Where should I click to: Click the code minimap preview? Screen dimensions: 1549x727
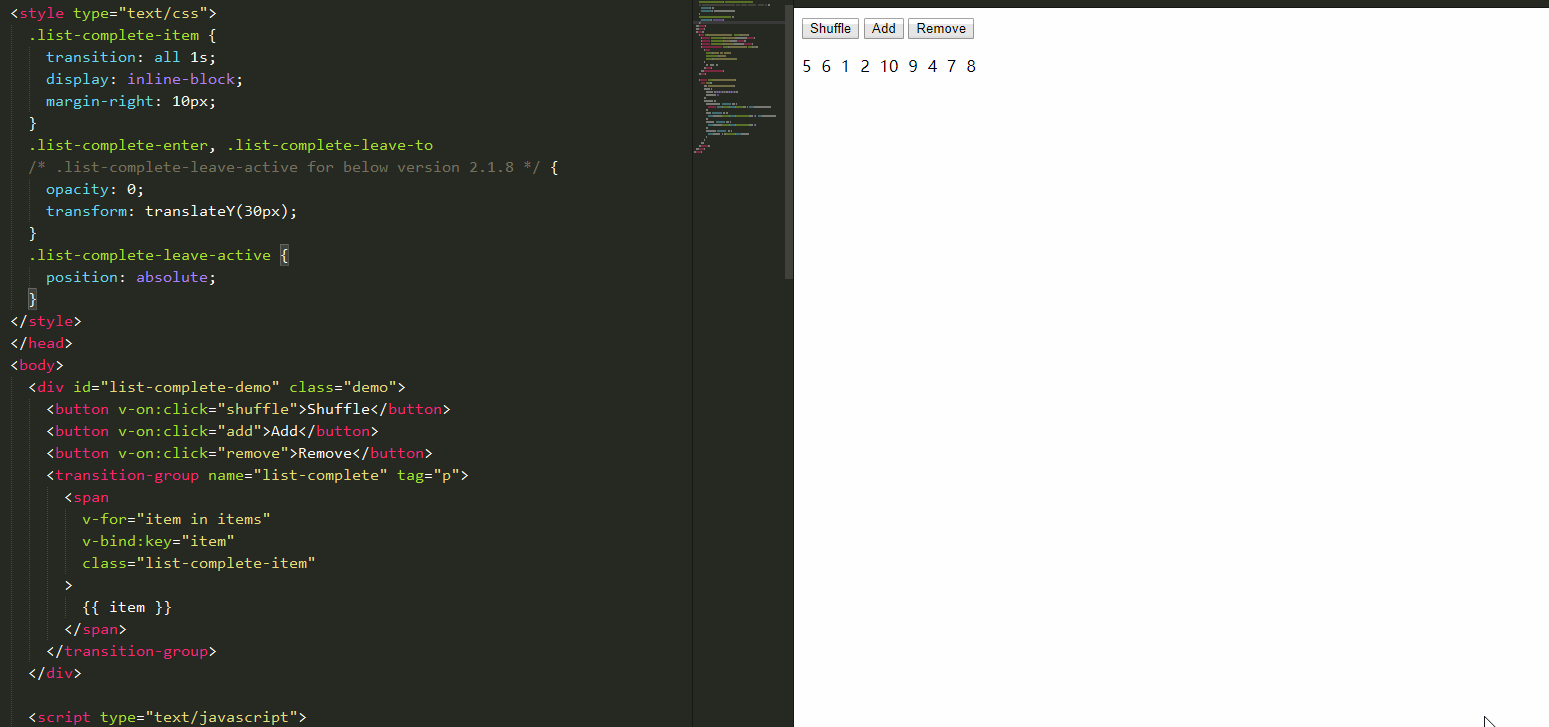(739, 78)
